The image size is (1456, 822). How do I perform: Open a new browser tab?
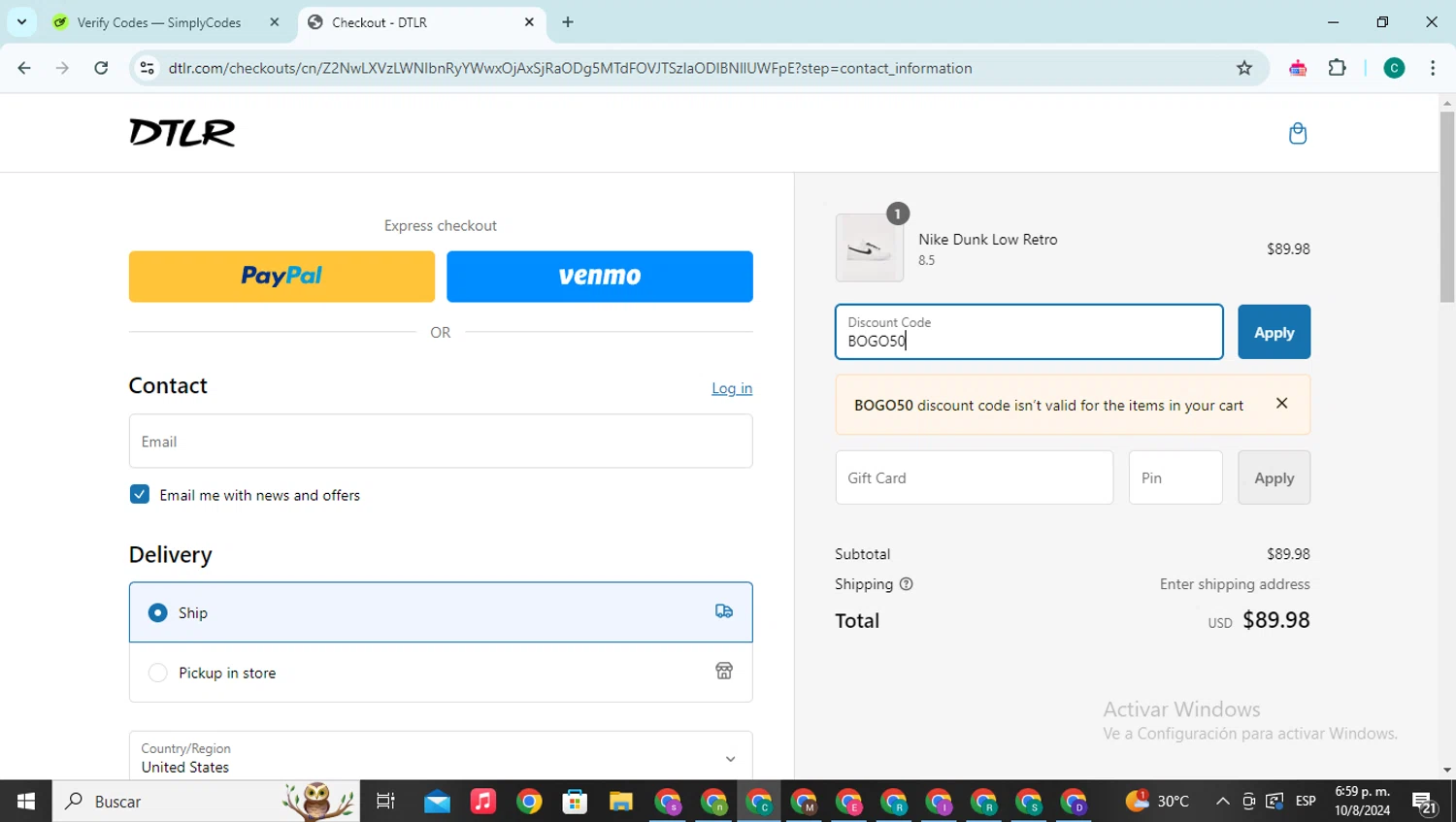(x=568, y=22)
